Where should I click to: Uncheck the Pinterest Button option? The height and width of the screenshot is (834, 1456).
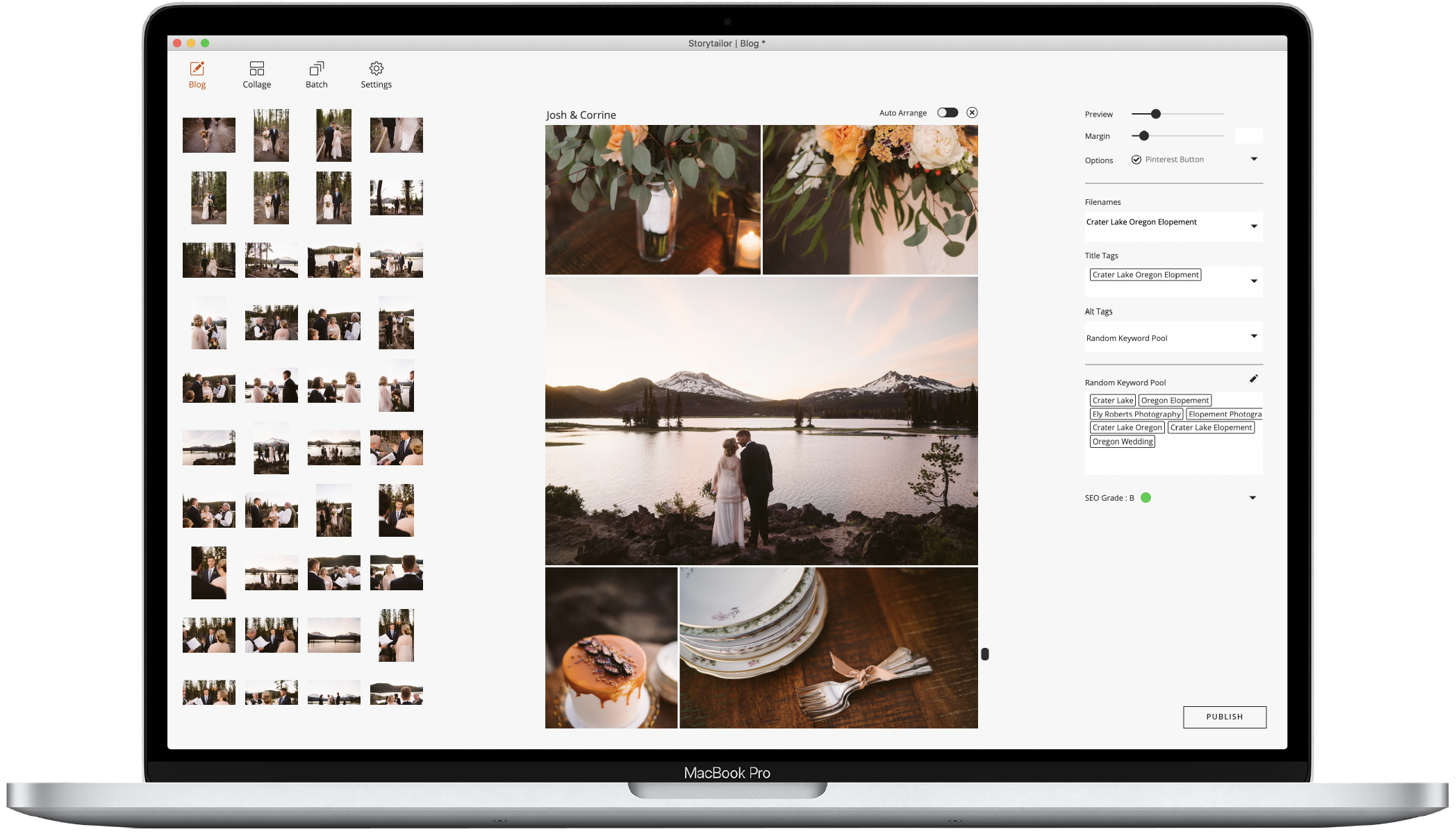click(1136, 160)
